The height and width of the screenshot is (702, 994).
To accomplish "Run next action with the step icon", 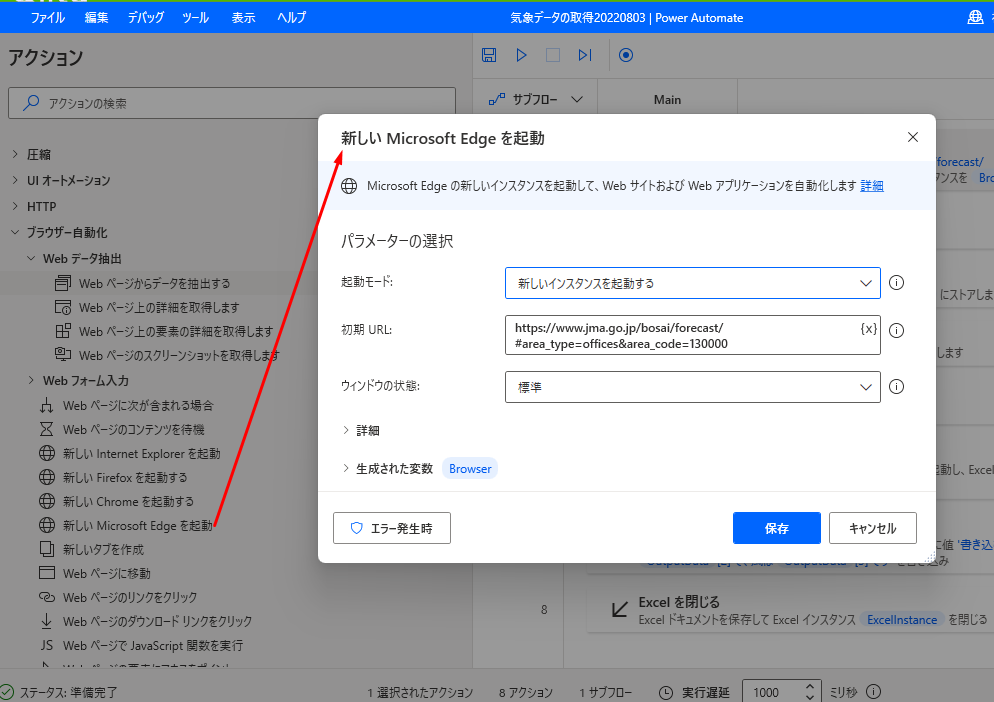I will coord(584,55).
